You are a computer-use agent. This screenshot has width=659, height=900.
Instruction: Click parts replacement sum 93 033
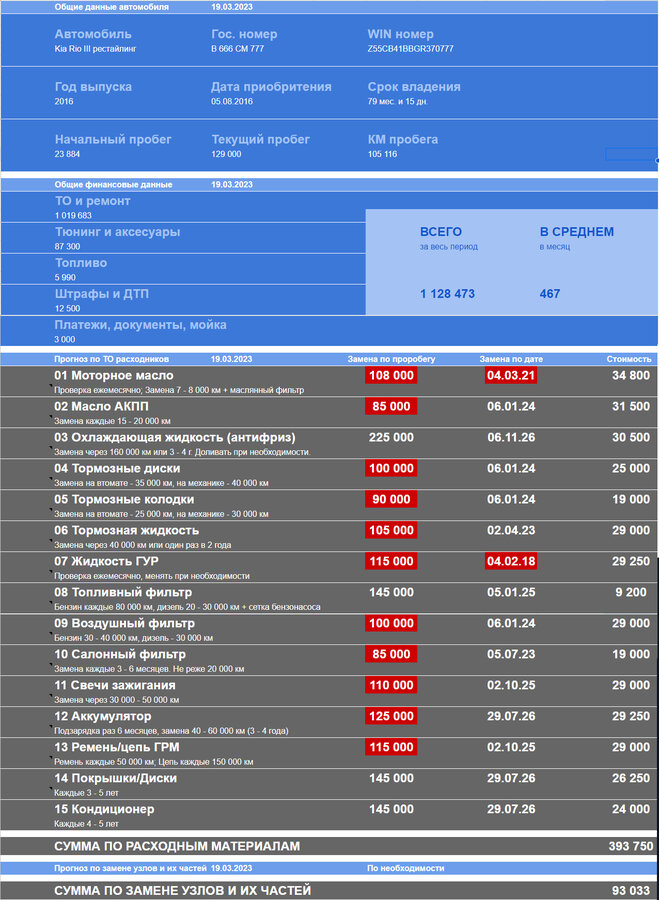click(x=631, y=891)
